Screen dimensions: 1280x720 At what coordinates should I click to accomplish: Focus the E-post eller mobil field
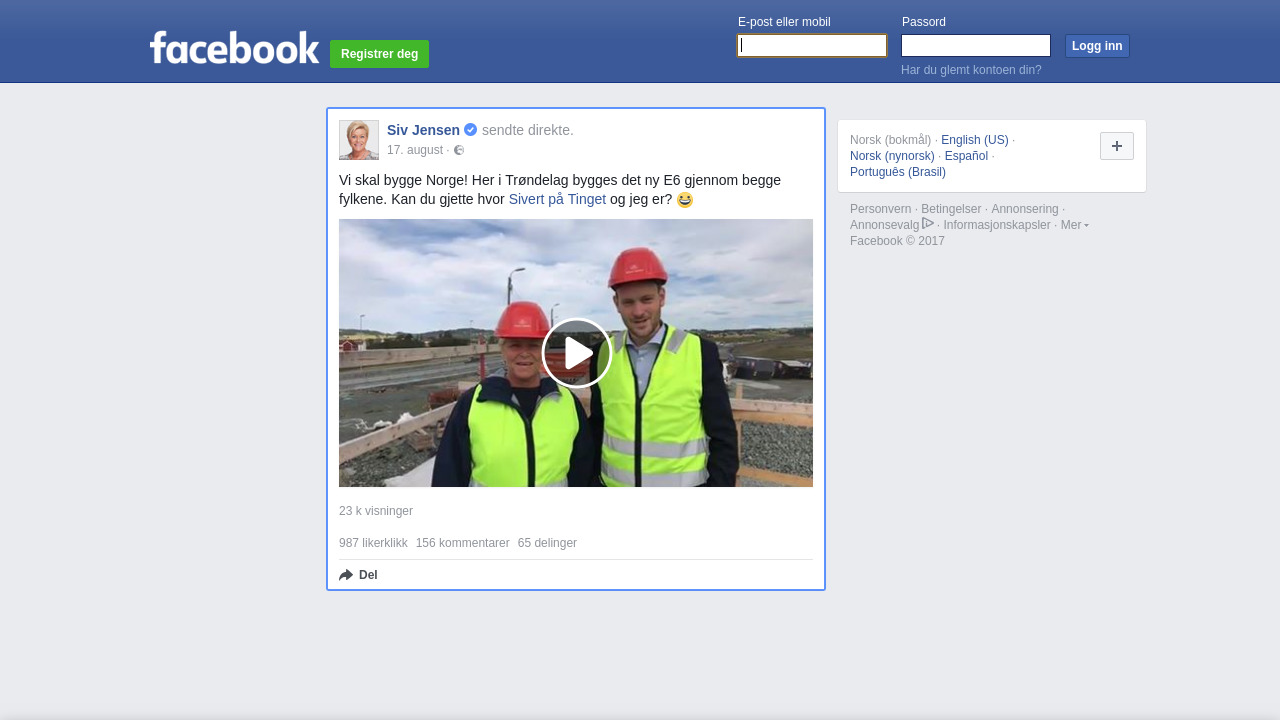pyautogui.click(x=811, y=46)
